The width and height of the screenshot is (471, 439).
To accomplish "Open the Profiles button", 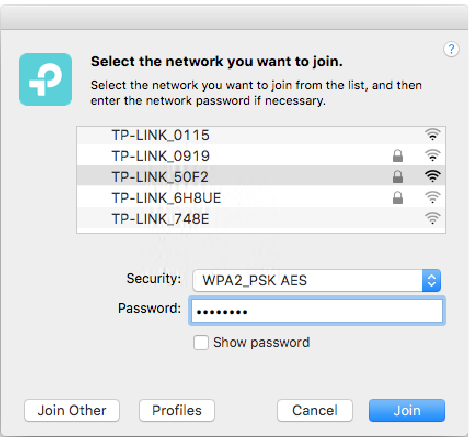I will 177,410.
